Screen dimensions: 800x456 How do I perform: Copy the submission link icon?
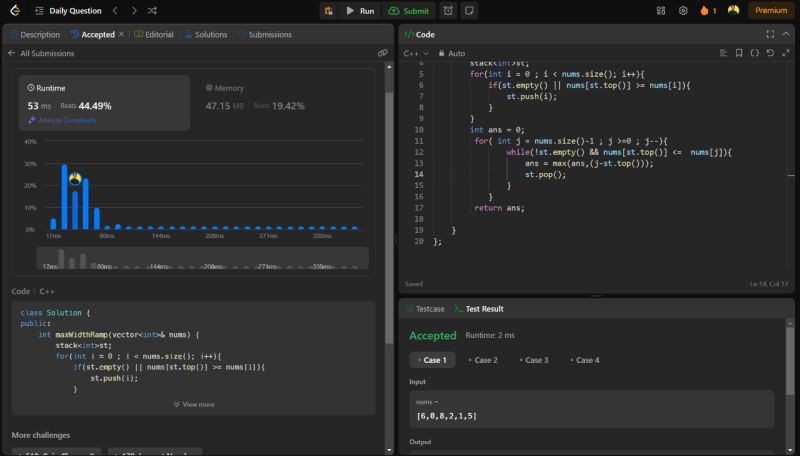click(382, 53)
